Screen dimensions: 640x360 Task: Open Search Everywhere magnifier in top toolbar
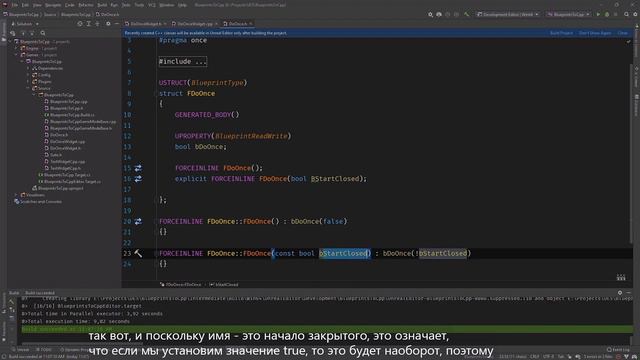[x=626, y=14]
